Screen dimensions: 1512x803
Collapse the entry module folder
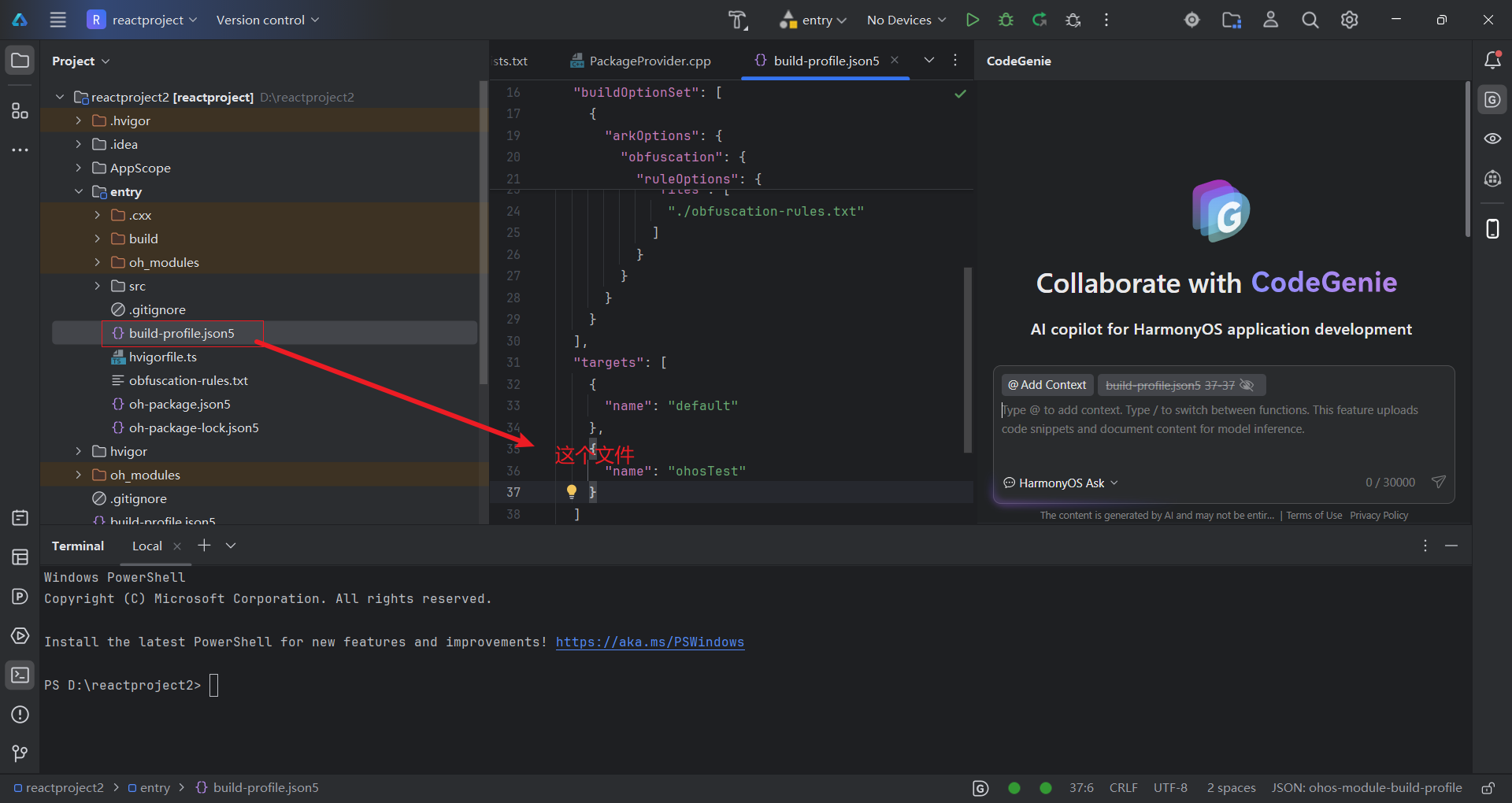pos(78,191)
